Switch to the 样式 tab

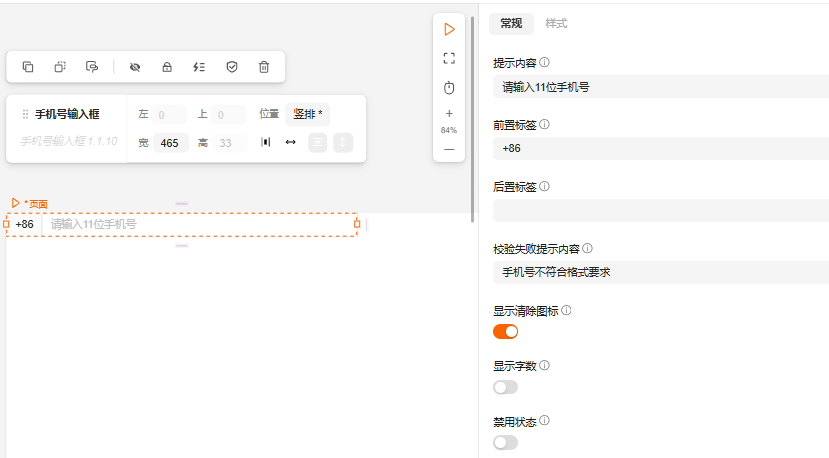[x=556, y=23]
